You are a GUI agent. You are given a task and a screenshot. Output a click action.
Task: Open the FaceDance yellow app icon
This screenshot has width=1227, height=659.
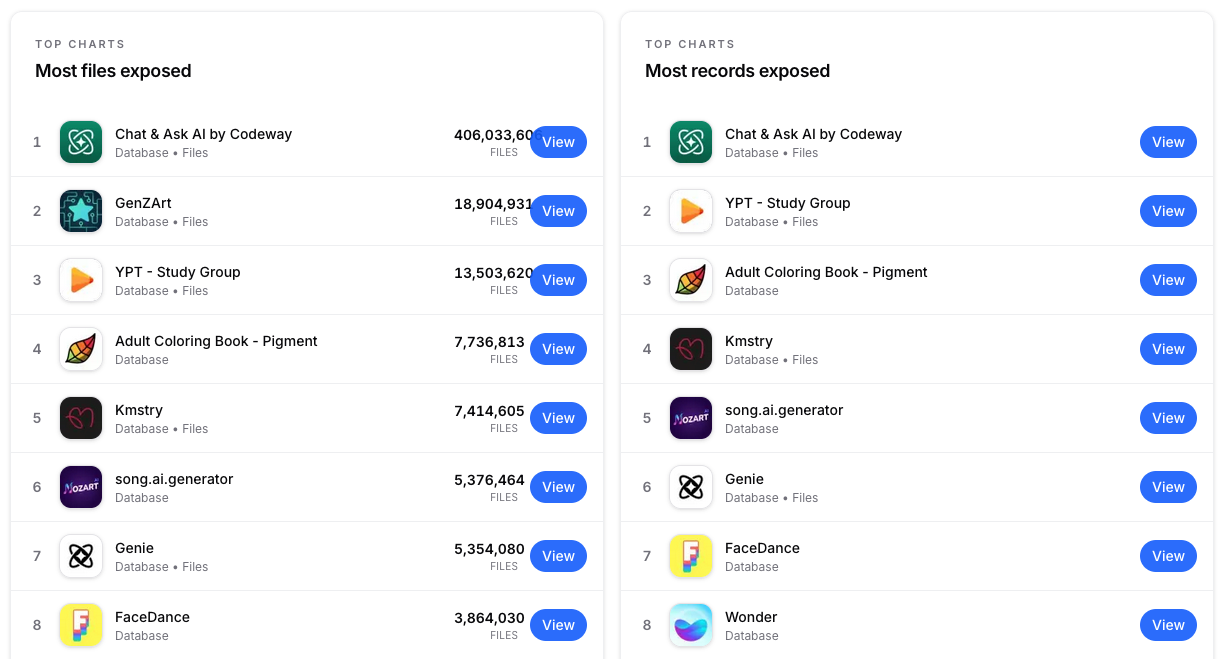tap(81, 625)
